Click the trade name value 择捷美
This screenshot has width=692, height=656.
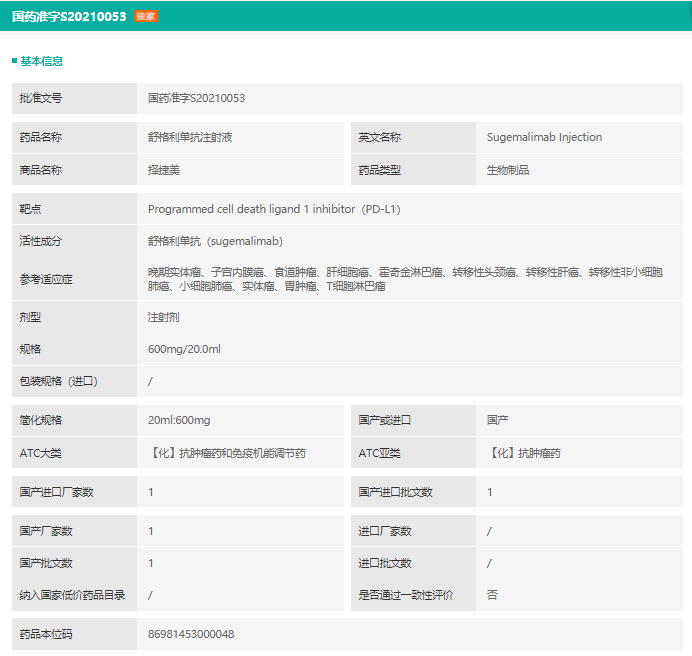pyautogui.click(x=164, y=170)
